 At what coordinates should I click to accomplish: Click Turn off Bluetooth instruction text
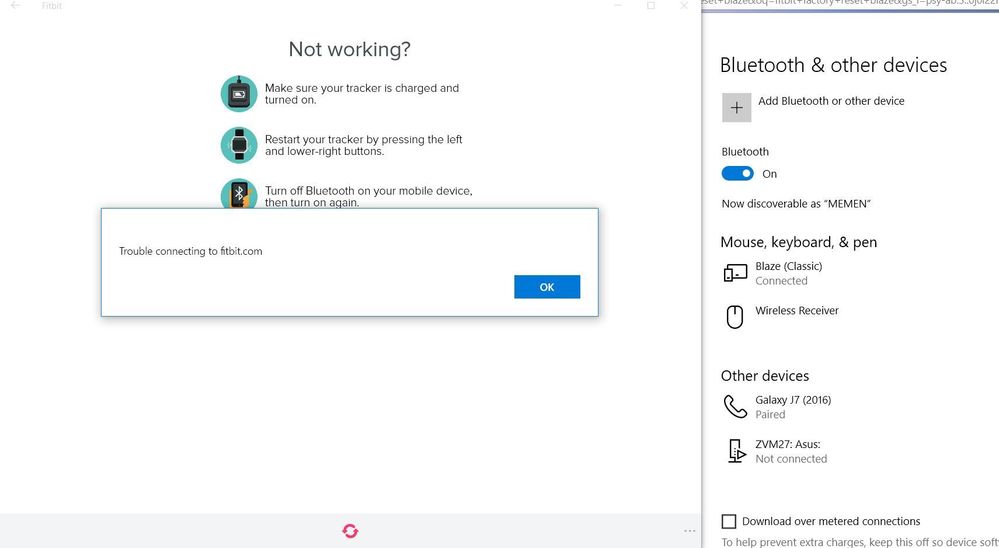coord(369,196)
